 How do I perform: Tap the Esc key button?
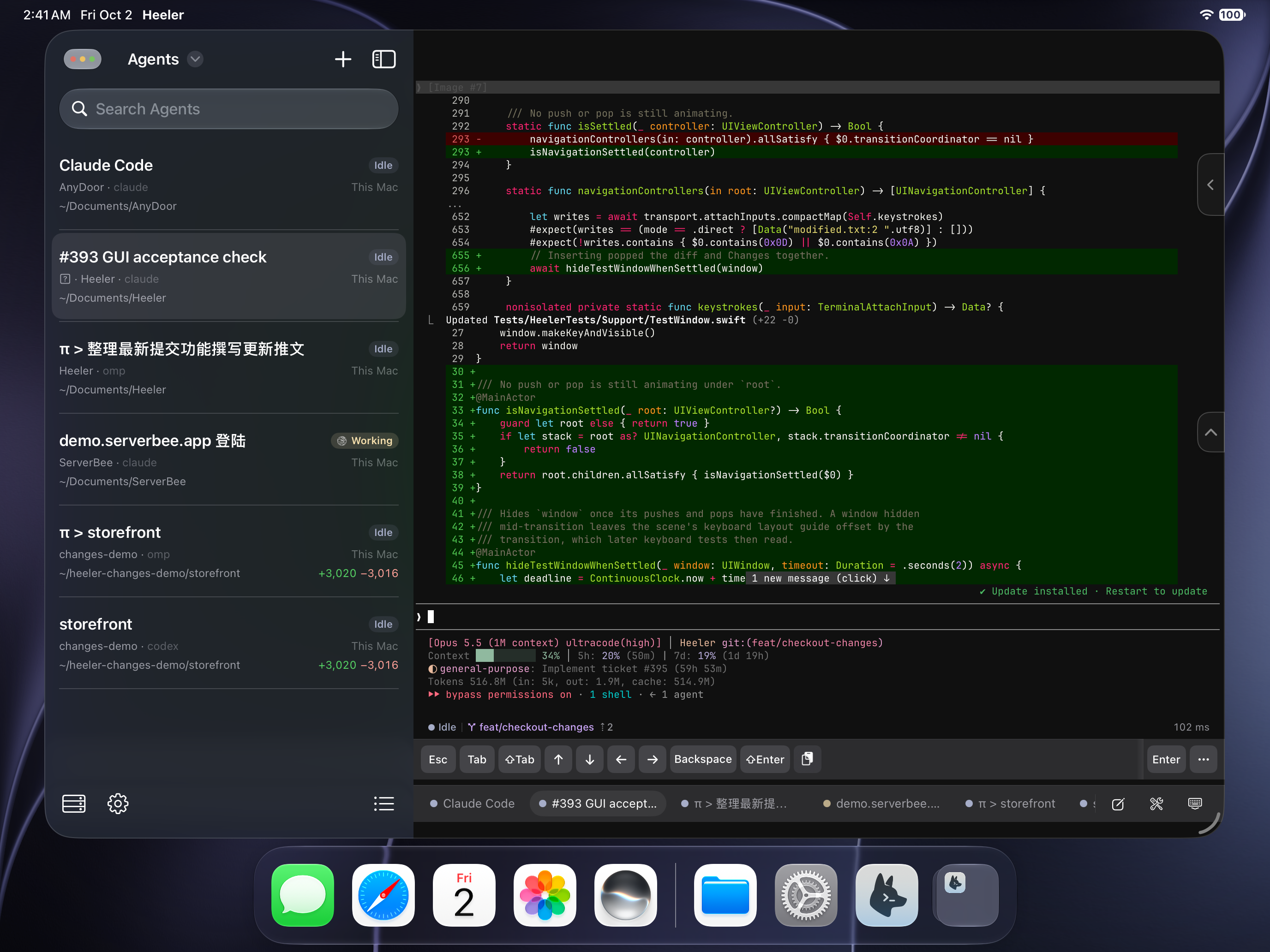(438, 759)
